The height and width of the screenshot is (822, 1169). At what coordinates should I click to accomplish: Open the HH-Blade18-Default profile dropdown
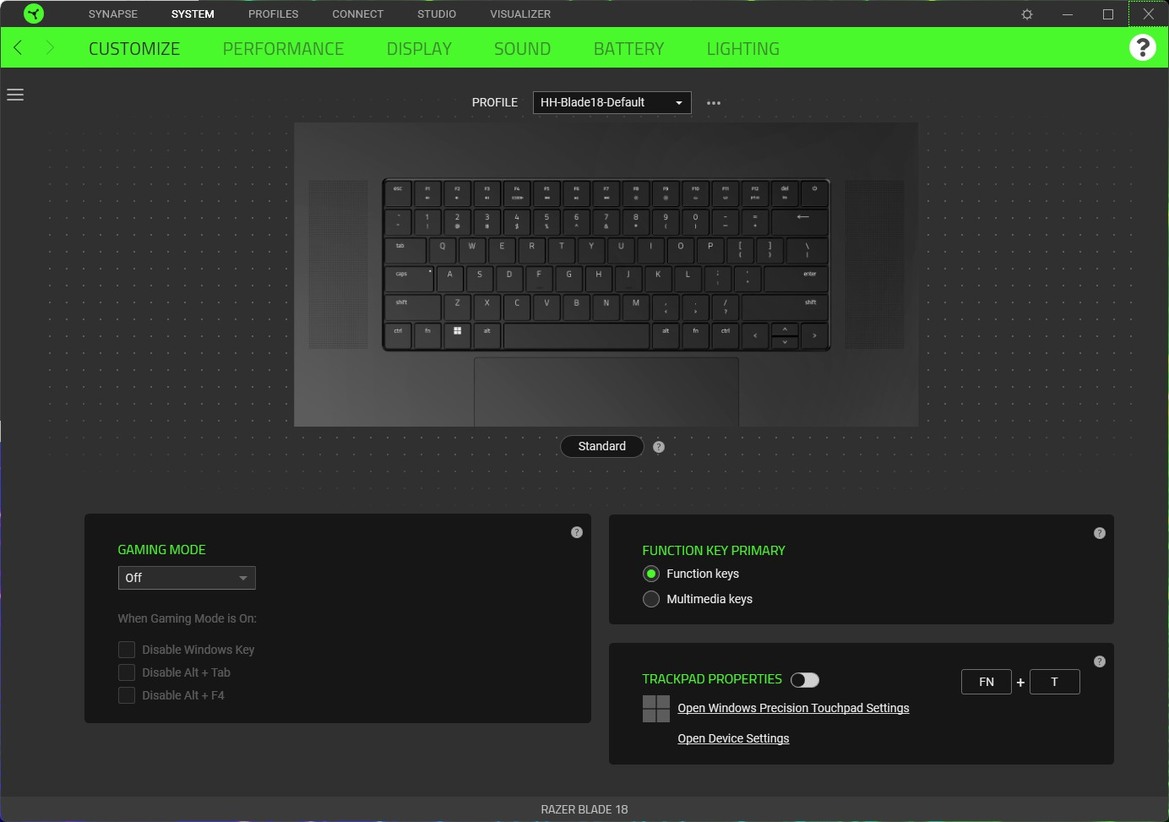pos(612,102)
